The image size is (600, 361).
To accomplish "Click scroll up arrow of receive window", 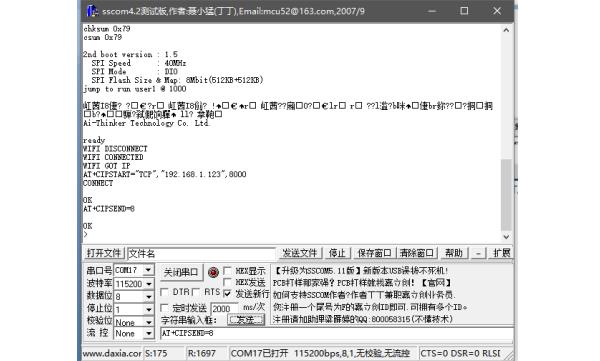I will tap(506, 30).
